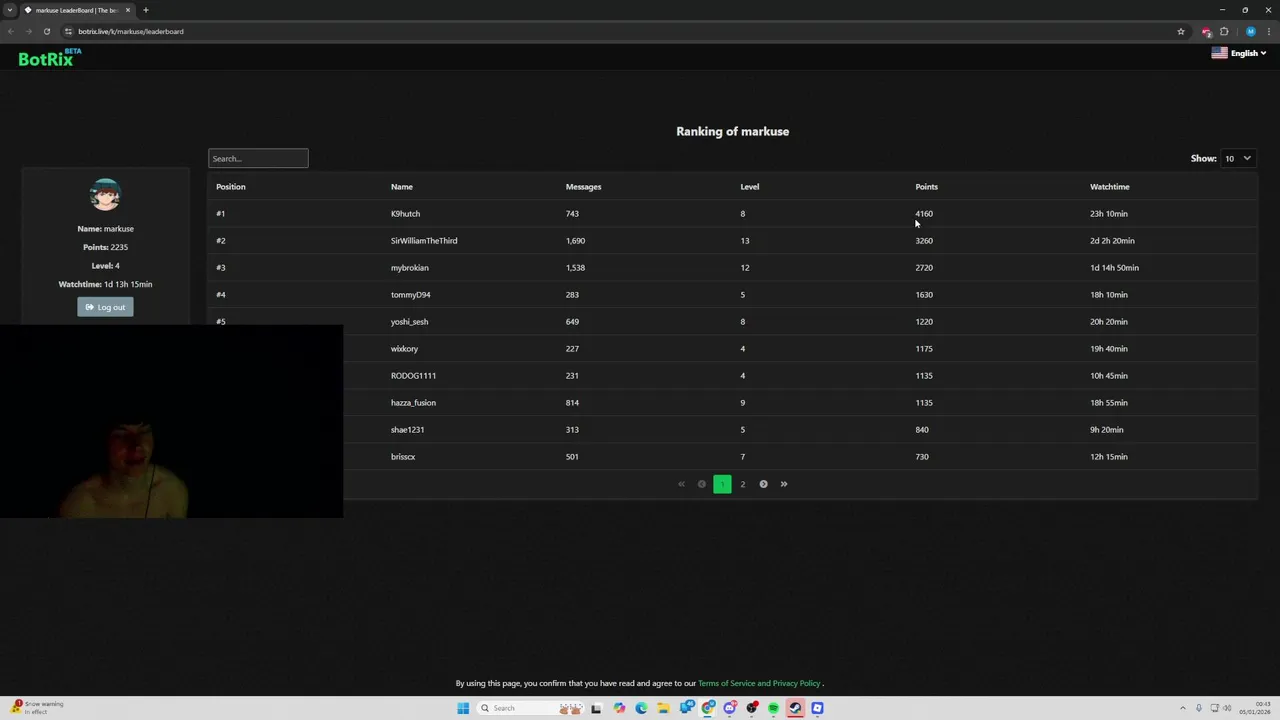Click the Level column header
The width and height of the screenshot is (1280, 720).
749,186
